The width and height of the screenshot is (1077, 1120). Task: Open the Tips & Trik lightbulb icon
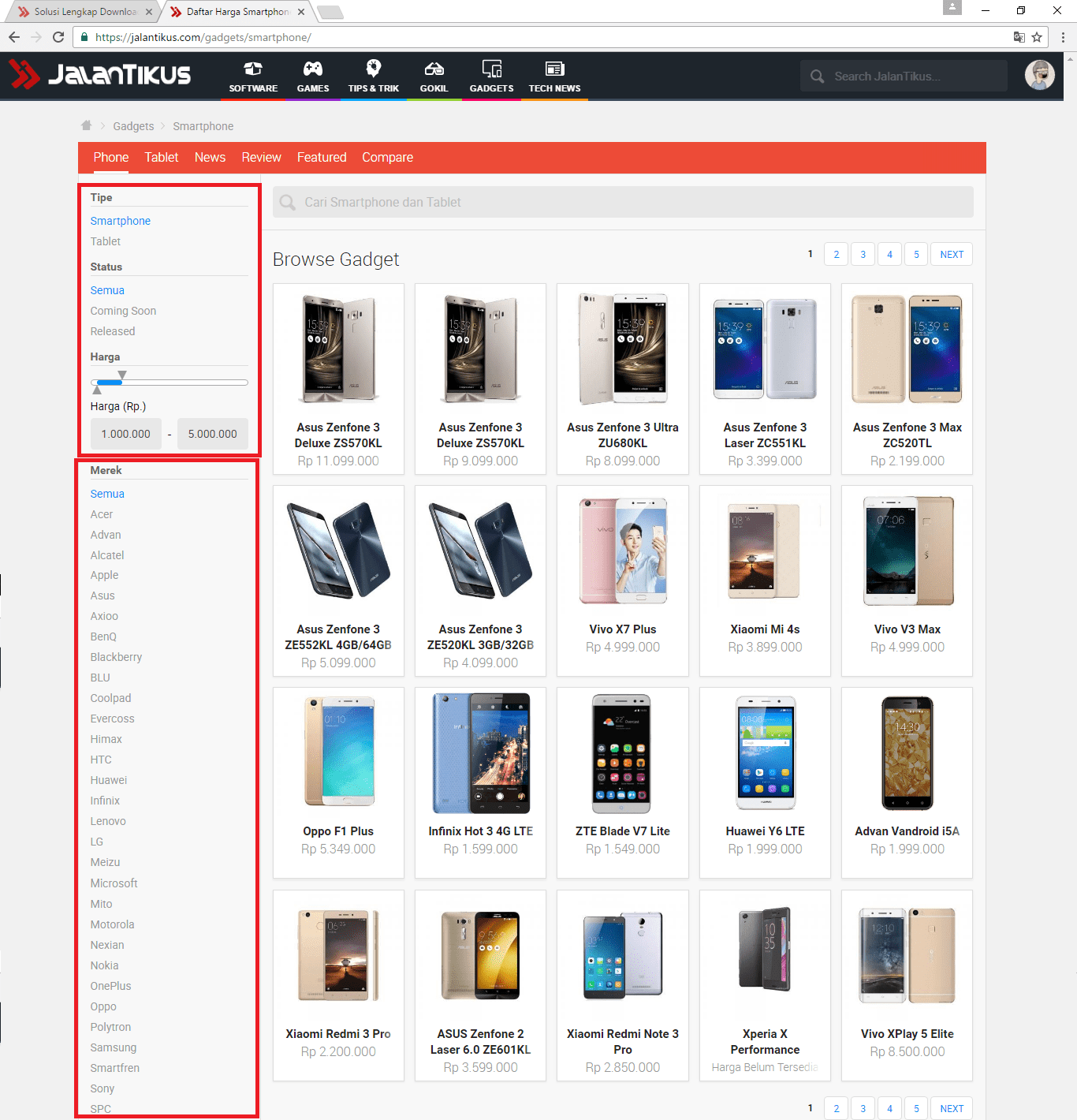coord(374,68)
